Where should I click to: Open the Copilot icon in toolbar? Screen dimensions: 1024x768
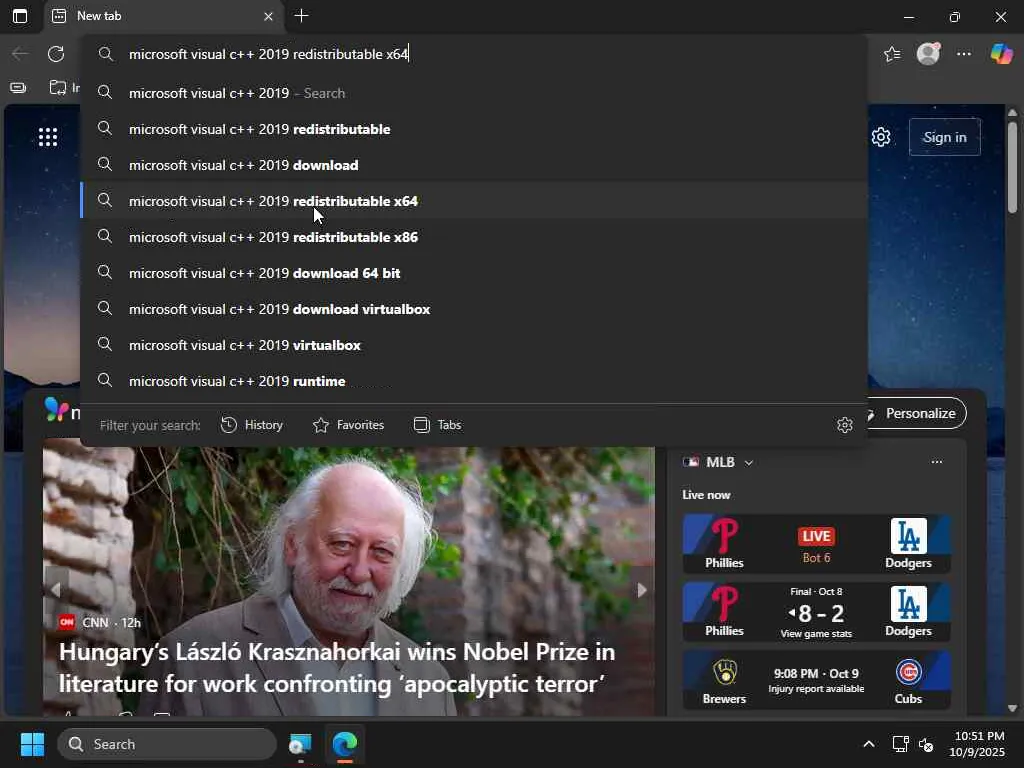tap(1001, 54)
